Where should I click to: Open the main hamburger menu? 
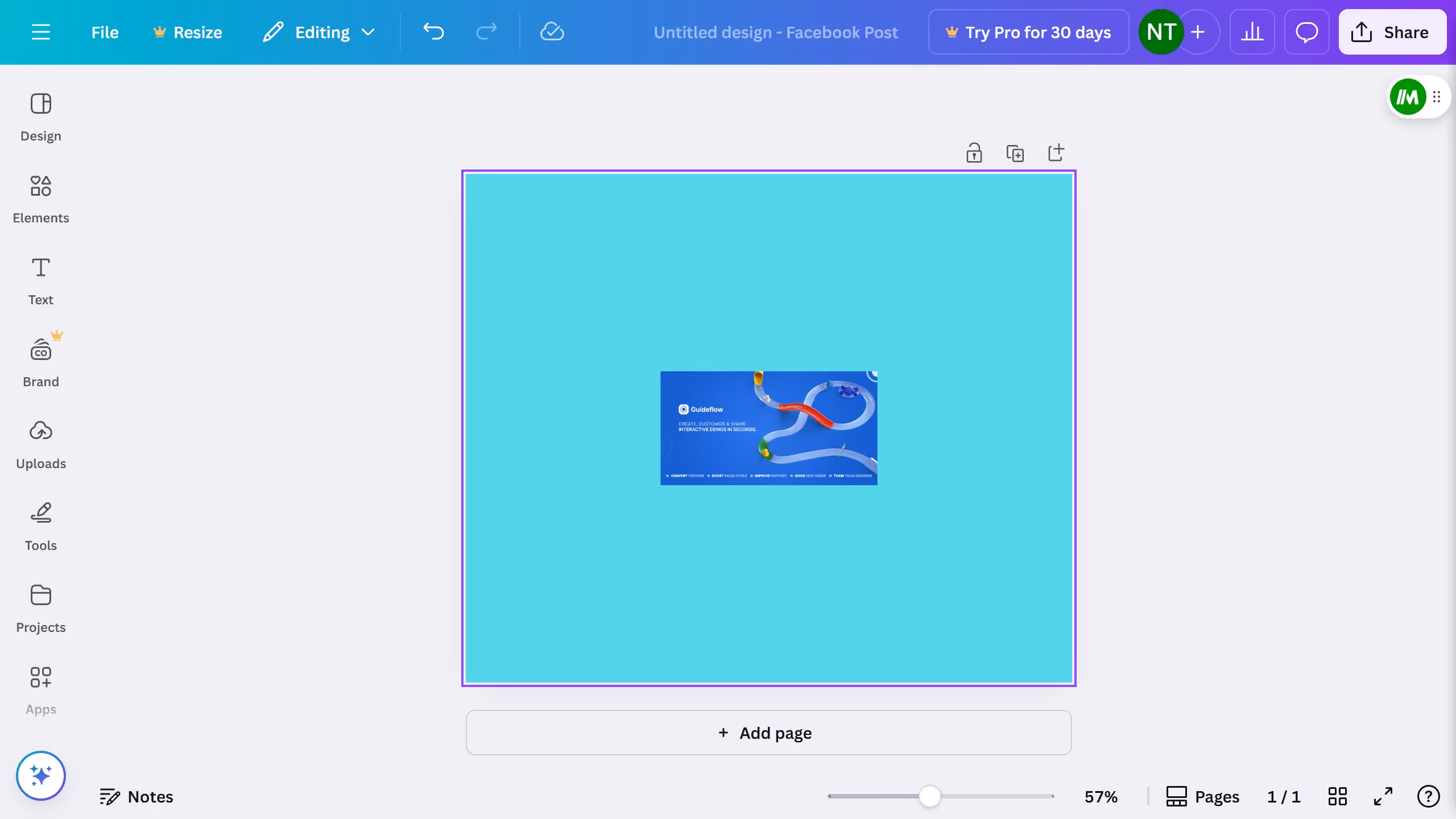pos(40,32)
